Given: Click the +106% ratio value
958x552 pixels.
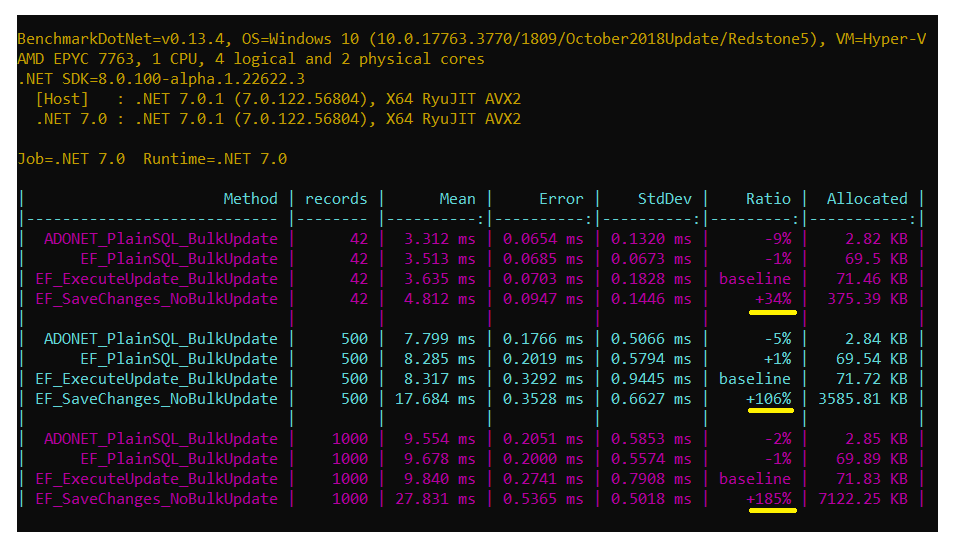Looking at the screenshot, I should (769, 399).
